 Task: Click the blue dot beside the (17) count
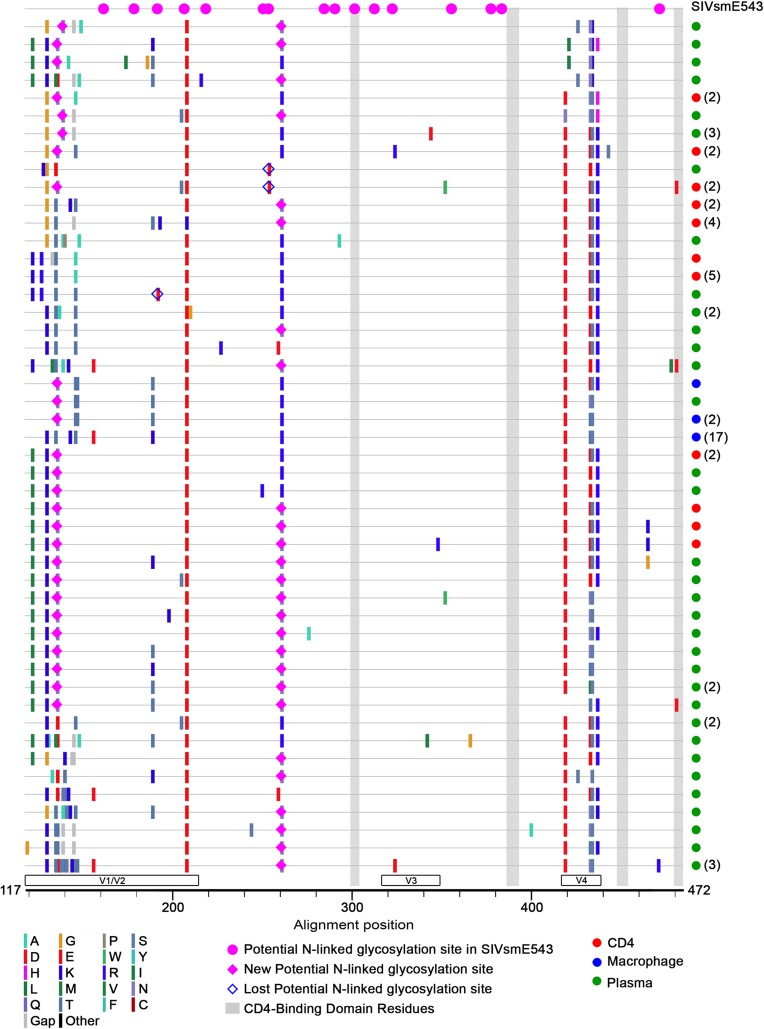pos(696,437)
